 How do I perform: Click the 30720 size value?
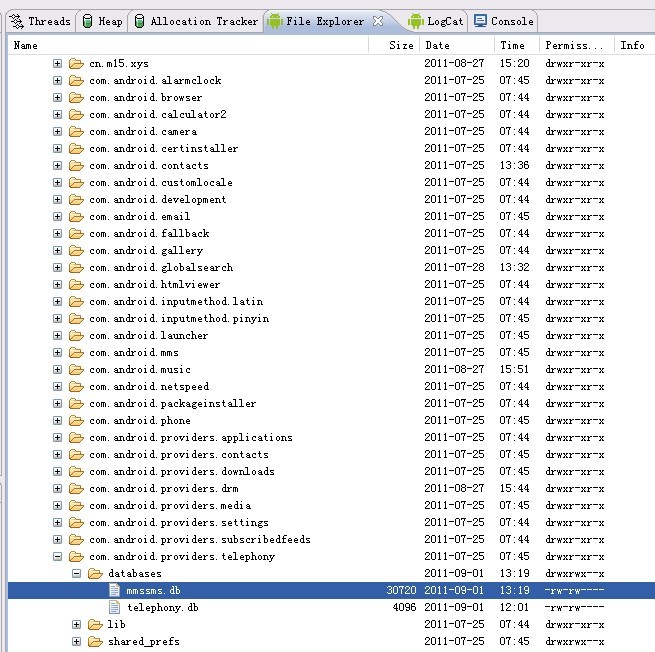[x=401, y=590]
